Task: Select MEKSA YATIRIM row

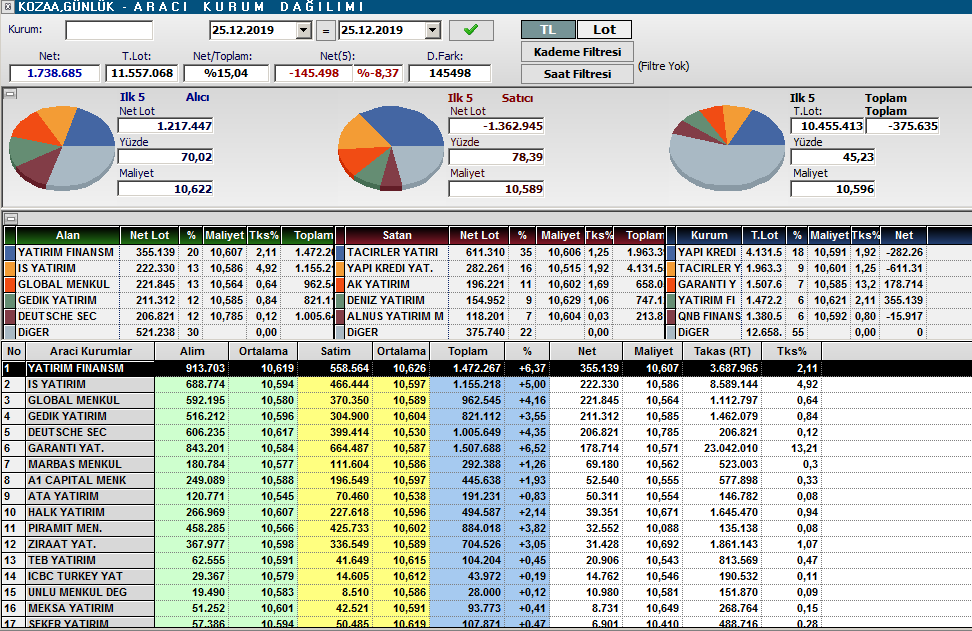Action: [x=486, y=608]
